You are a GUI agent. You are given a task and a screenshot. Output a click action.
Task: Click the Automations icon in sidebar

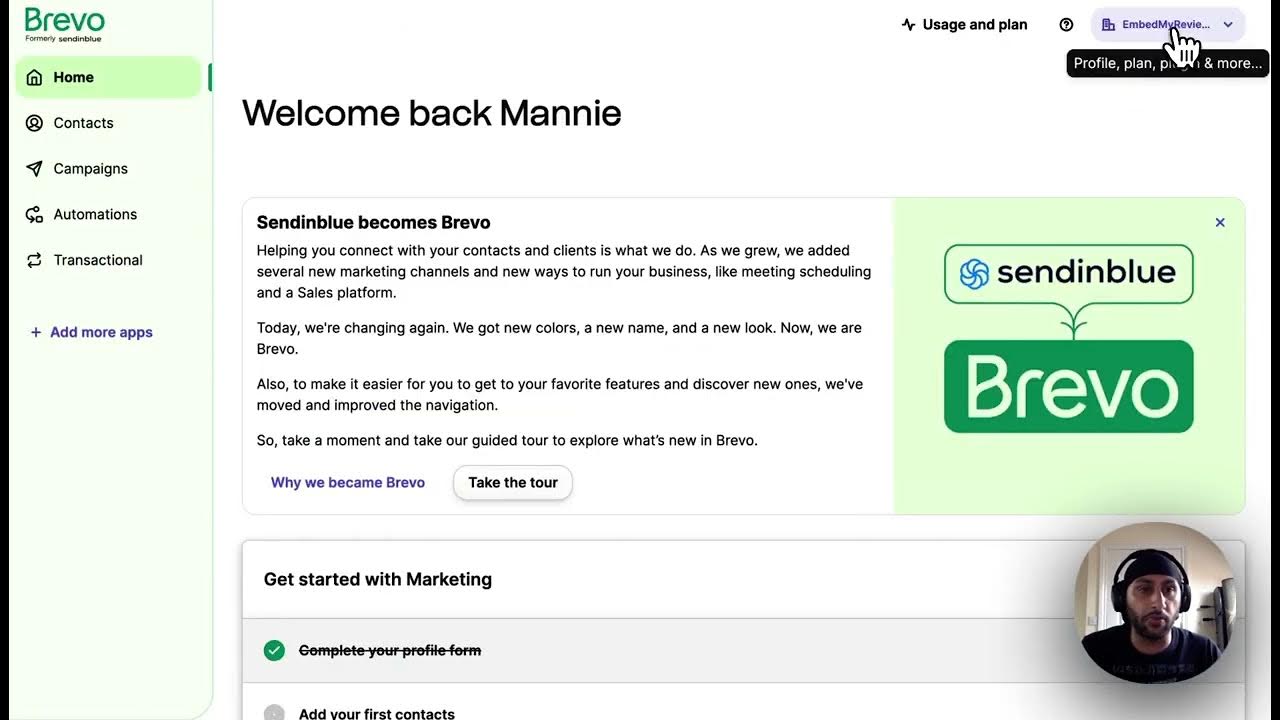(x=34, y=215)
